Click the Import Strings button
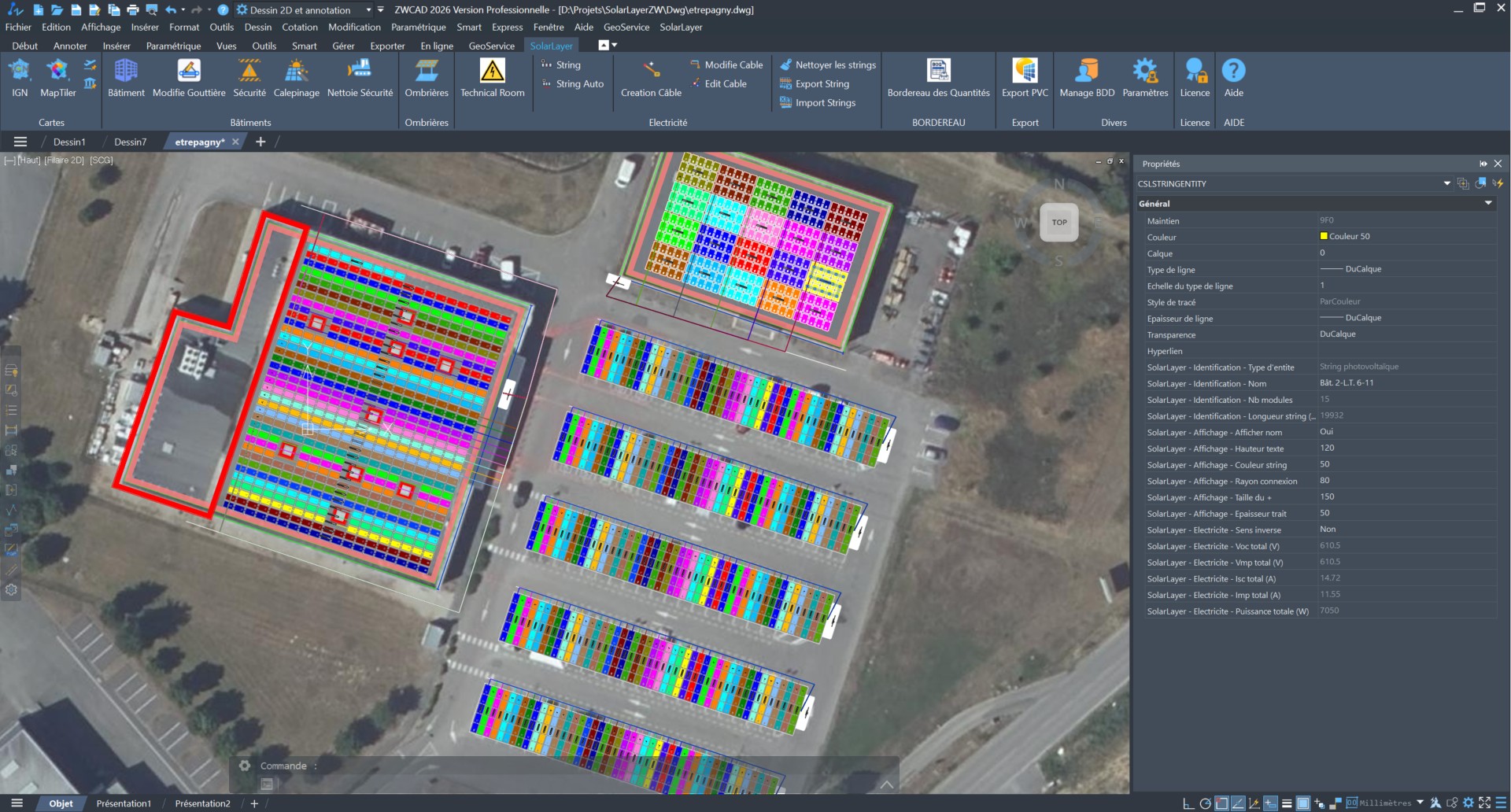Viewport: 1511px width, 812px height. pyautogui.click(x=818, y=102)
